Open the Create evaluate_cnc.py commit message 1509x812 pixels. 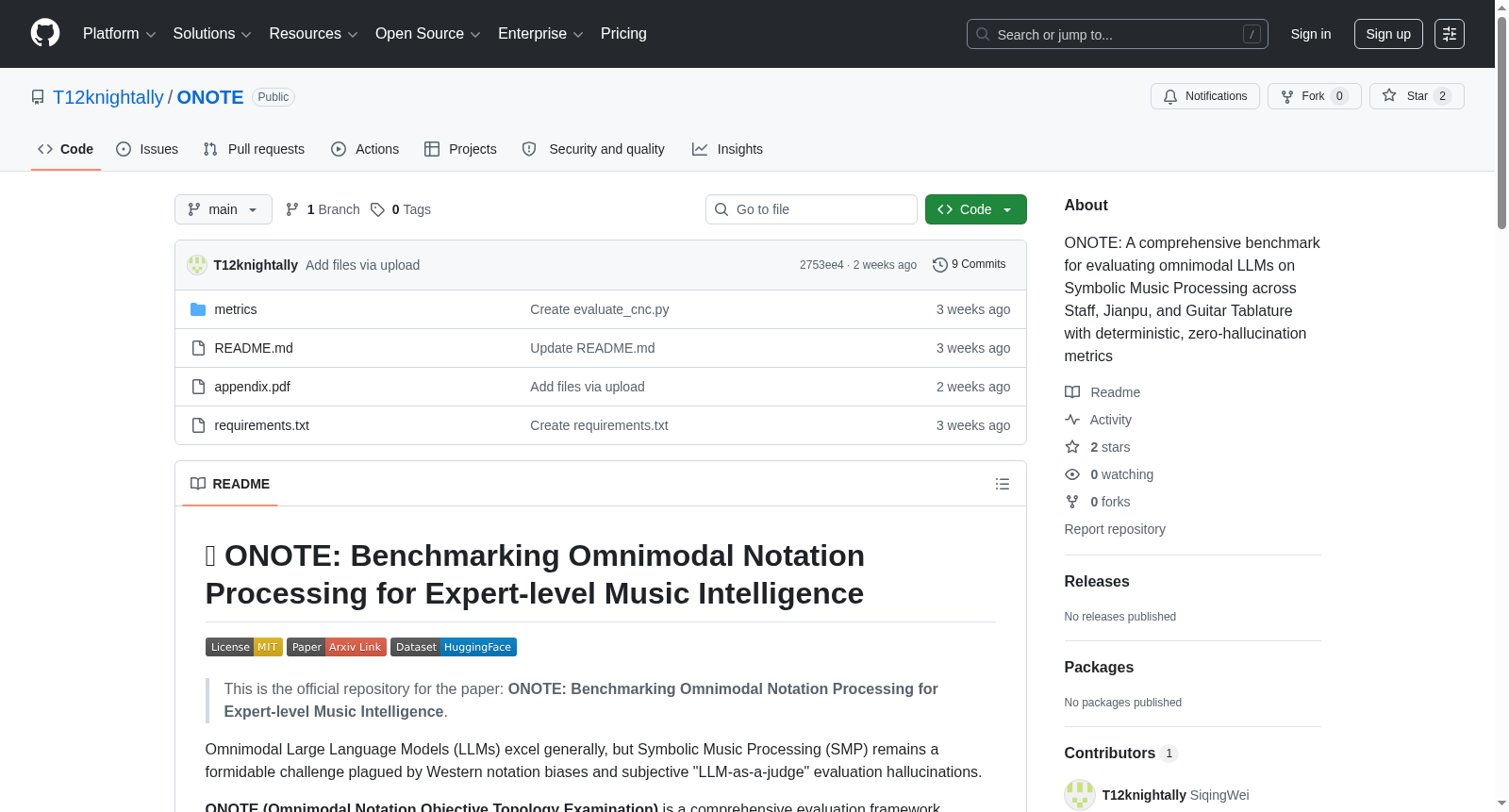click(x=600, y=309)
